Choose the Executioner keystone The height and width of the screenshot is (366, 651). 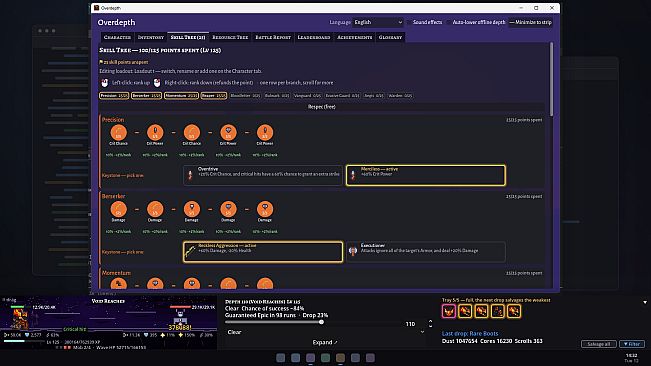pos(426,252)
